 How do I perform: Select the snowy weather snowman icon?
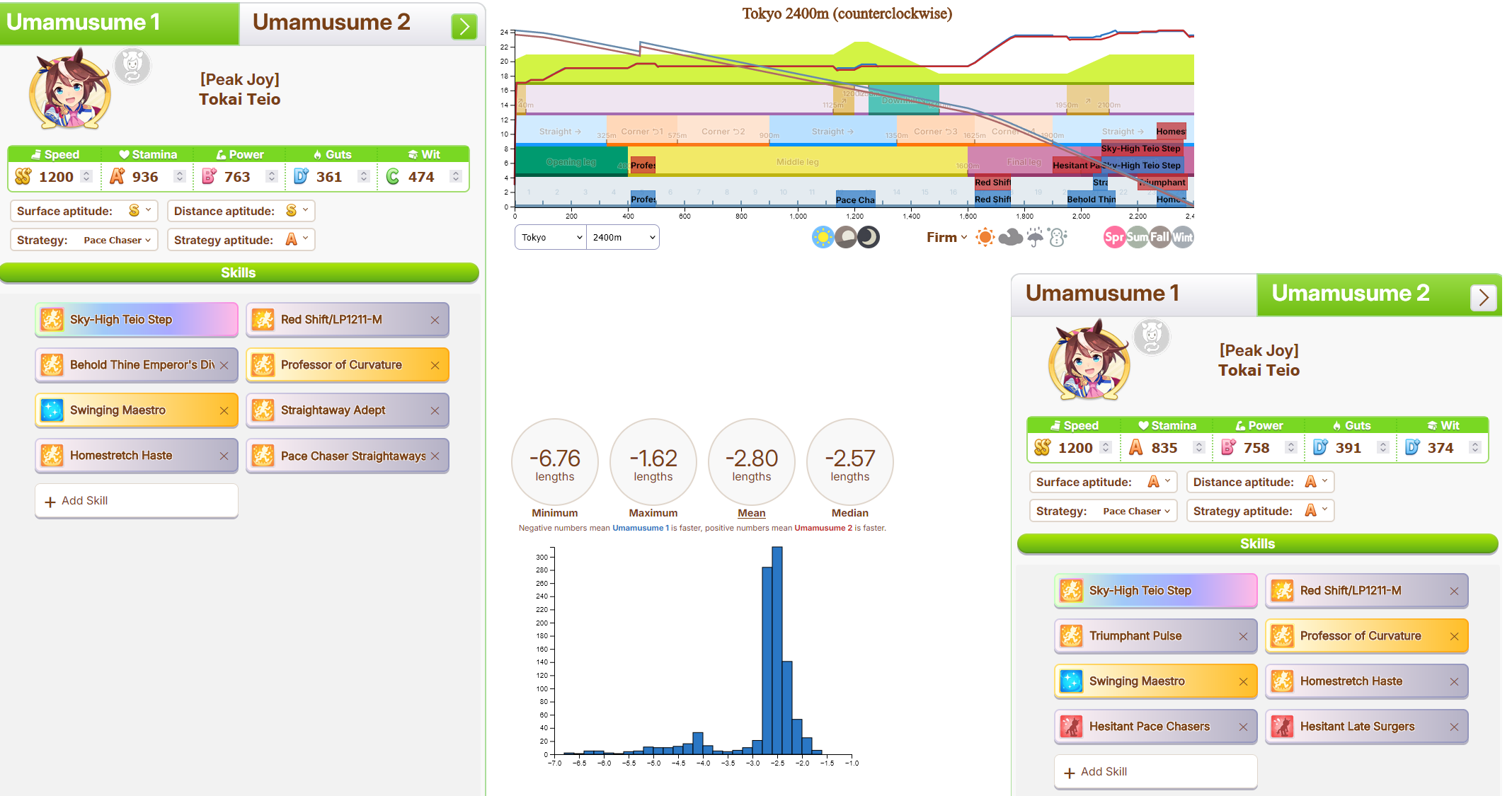1058,238
